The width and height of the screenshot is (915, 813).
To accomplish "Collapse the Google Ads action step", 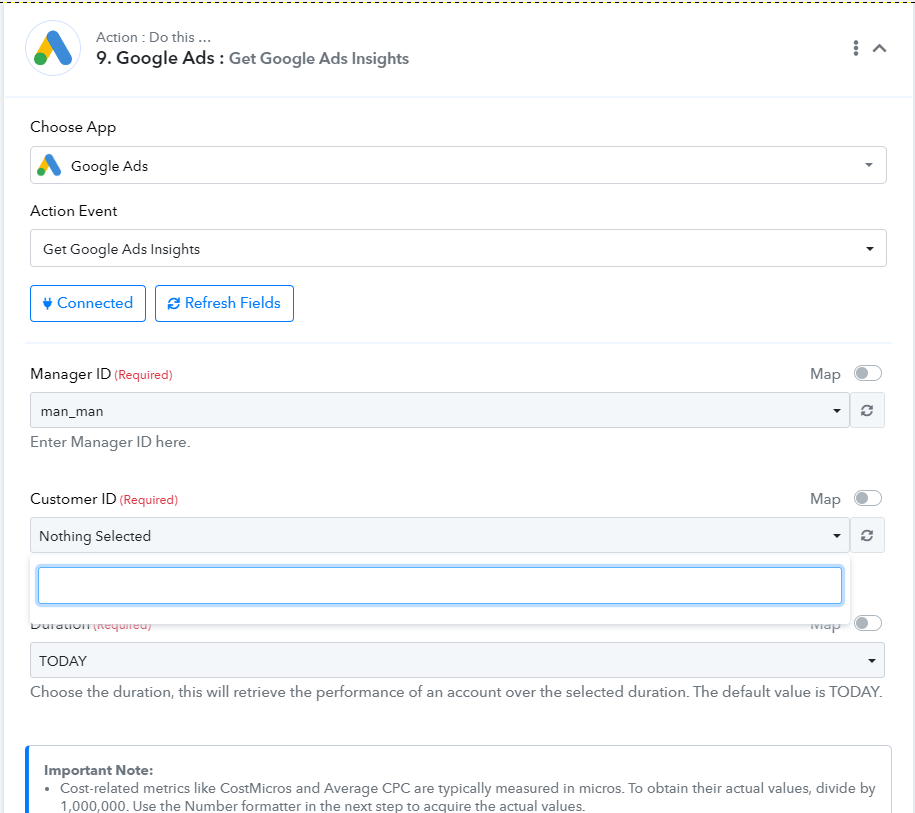I will point(879,48).
